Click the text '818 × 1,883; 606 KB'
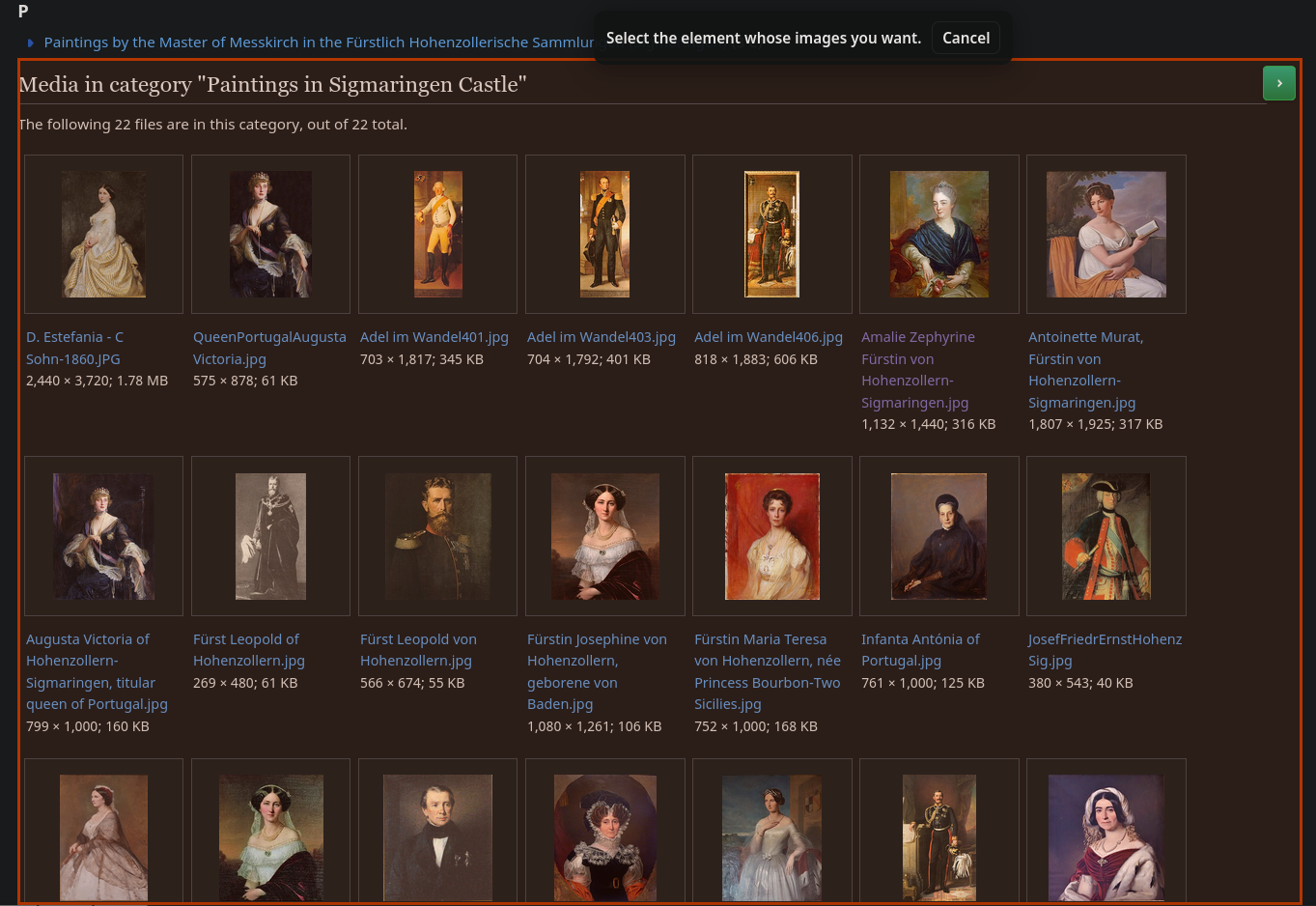Viewport: 1316px width, 906px height. [756, 359]
